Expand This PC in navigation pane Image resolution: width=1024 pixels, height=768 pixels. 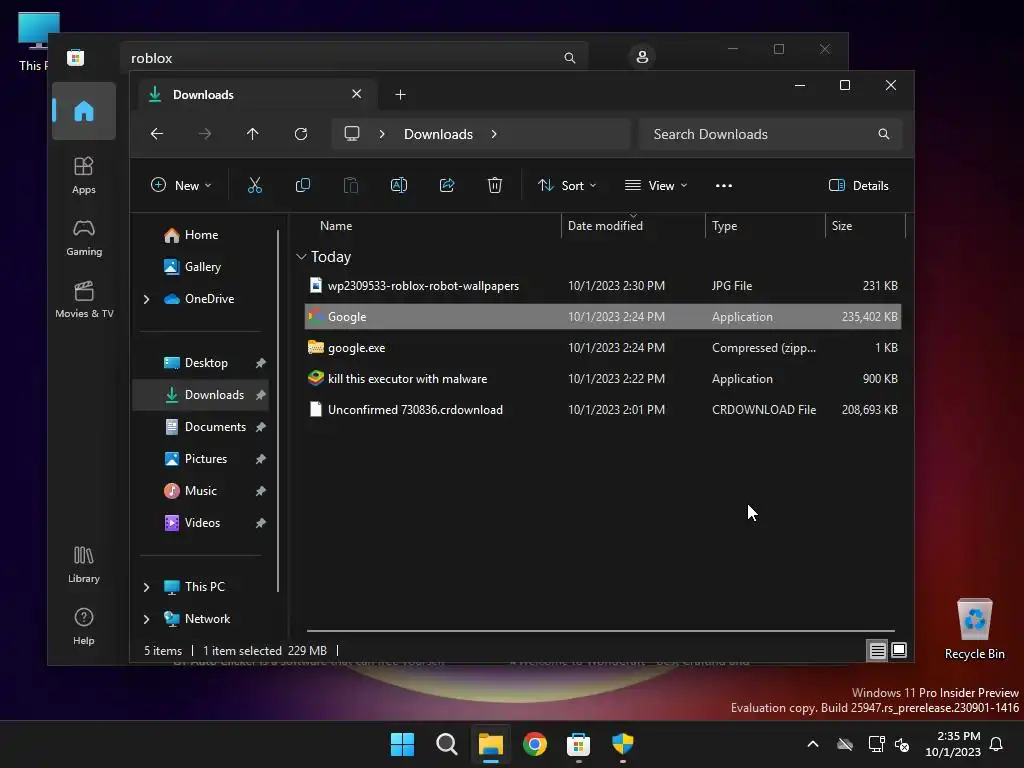146,587
